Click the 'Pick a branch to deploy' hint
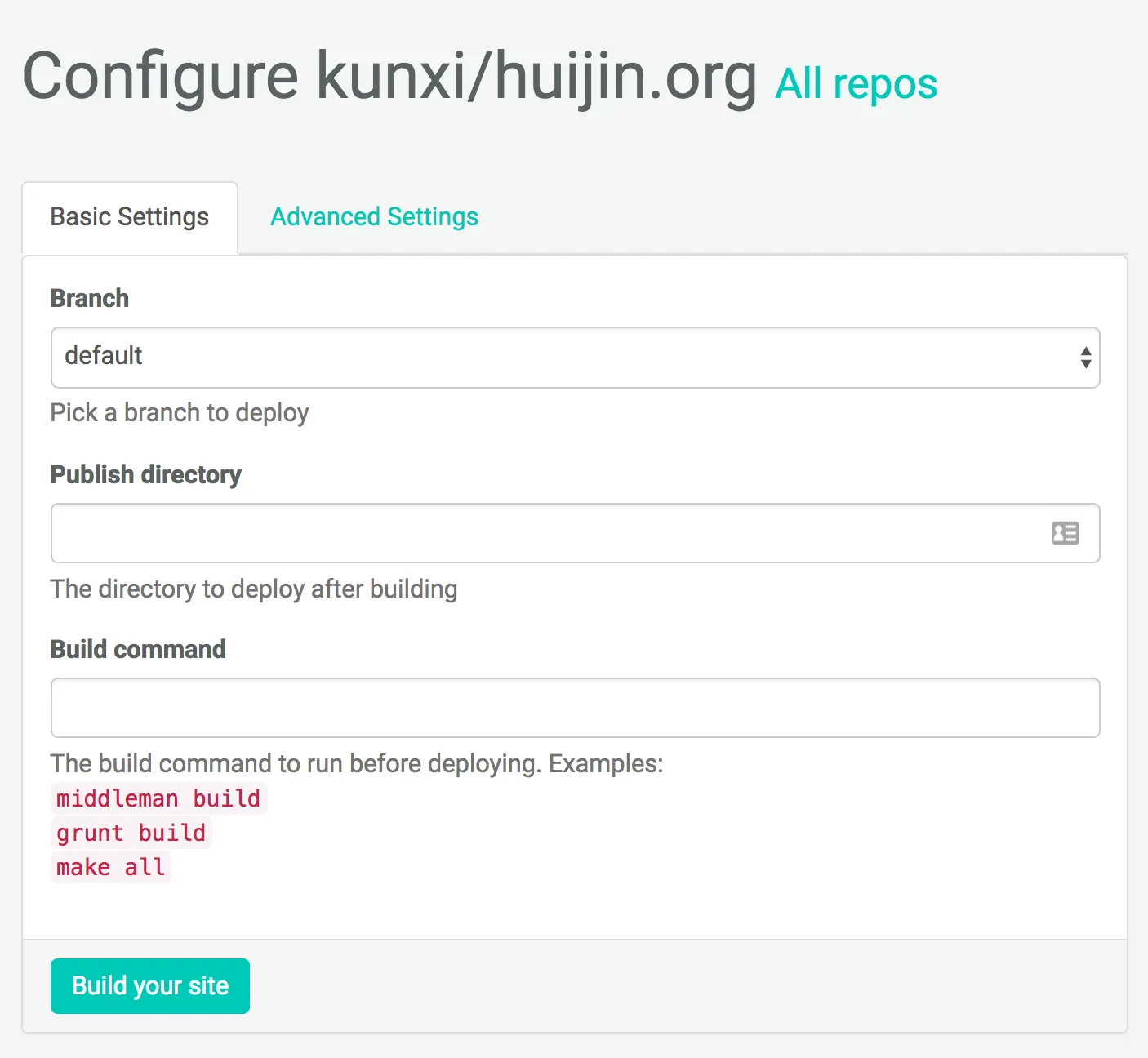This screenshot has height=1058, width=1148. tap(180, 413)
